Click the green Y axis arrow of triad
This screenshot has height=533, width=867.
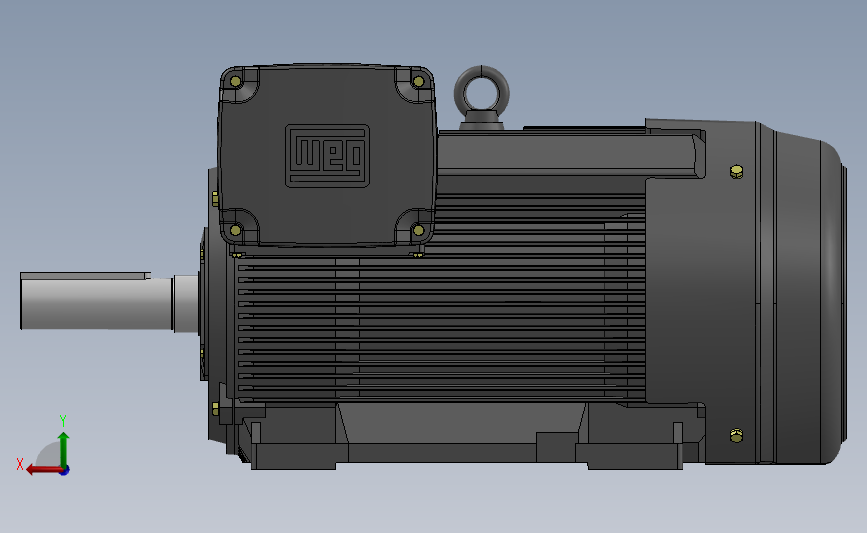(x=64, y=449)
